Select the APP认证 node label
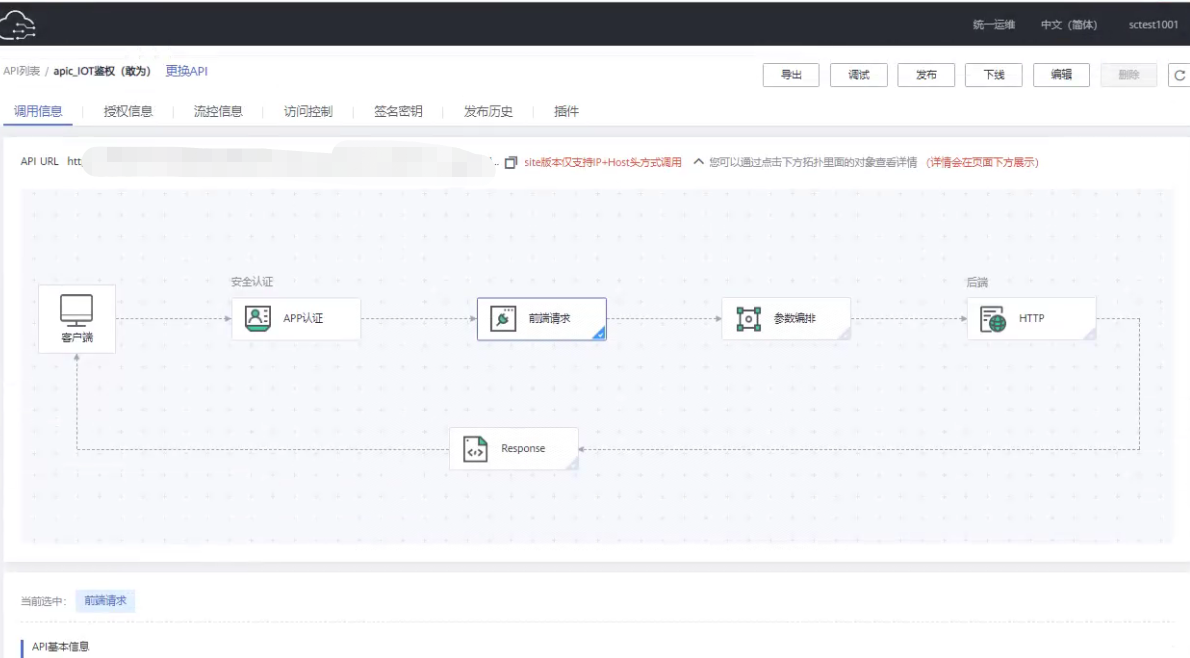The height and width of the screenshot is (658, 1190). pos(303,319)
